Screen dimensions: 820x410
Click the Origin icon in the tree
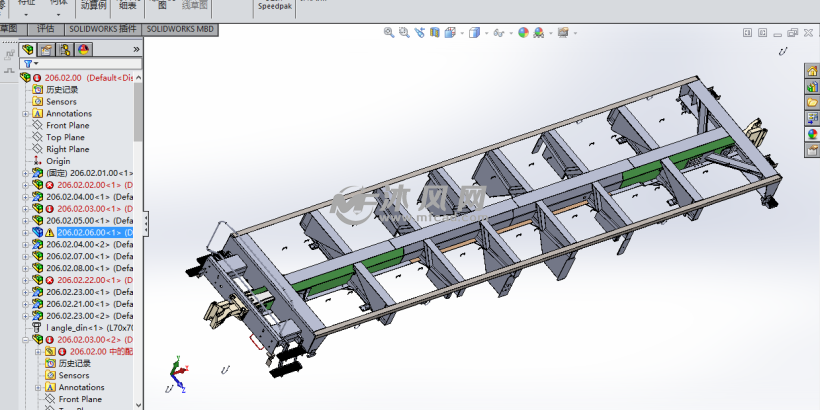[37, 161]
